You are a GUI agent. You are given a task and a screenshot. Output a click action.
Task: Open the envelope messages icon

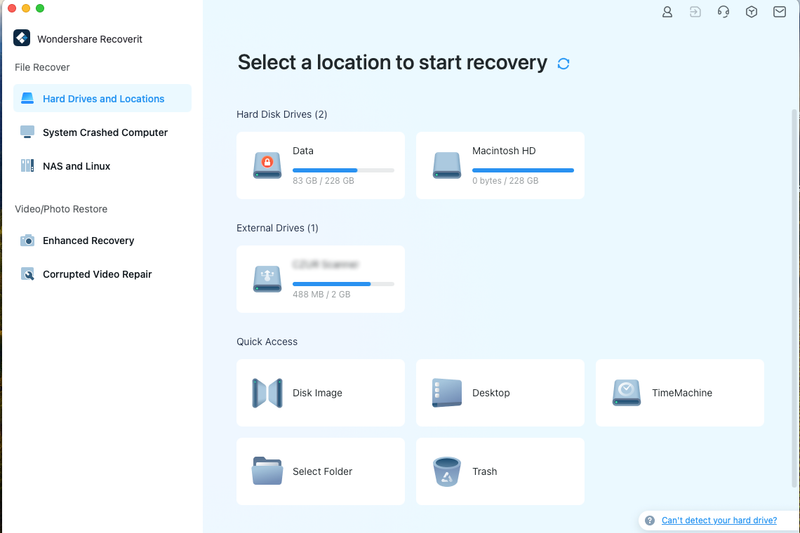tap(779, 12)
